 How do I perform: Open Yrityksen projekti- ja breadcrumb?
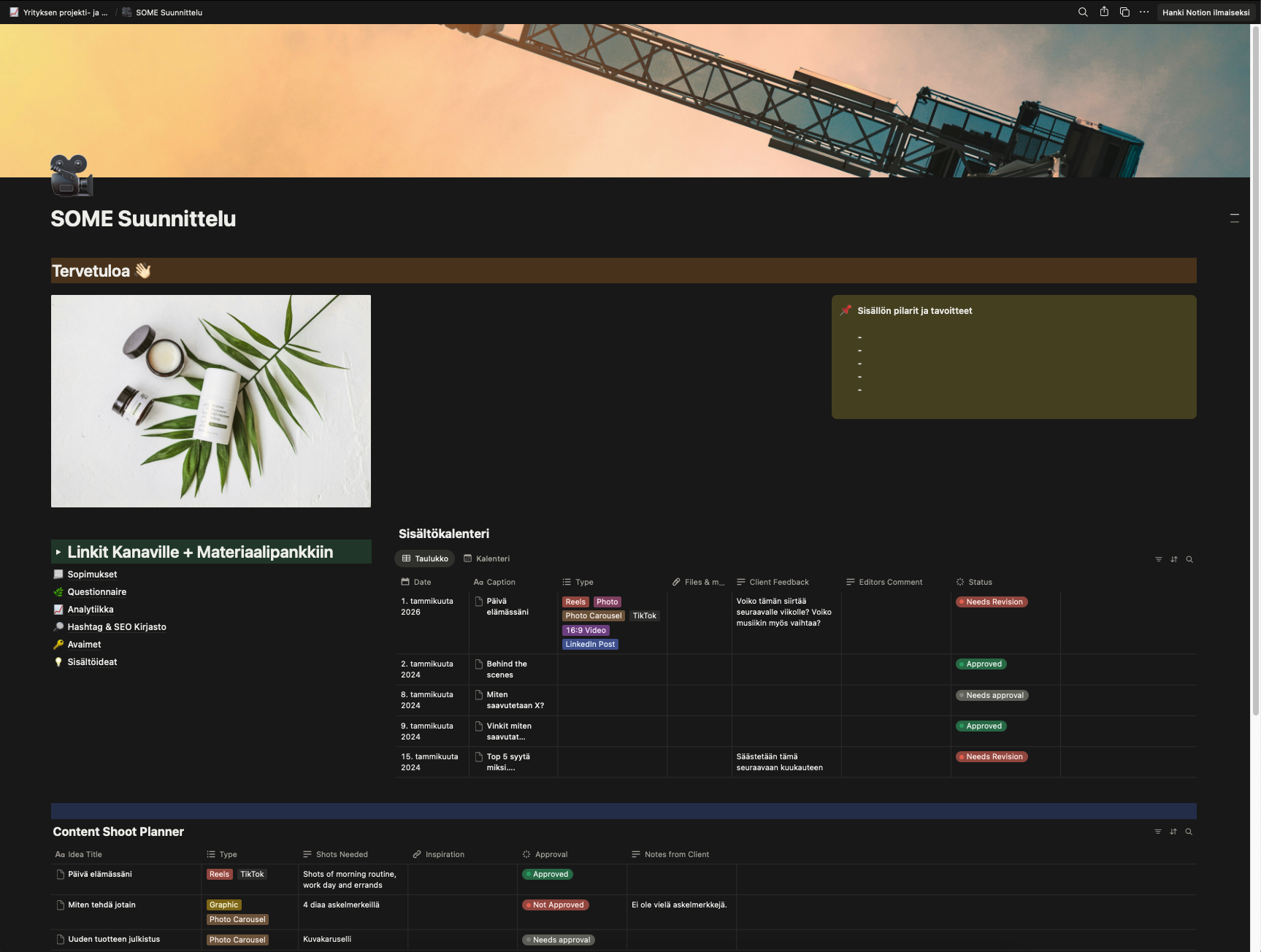[x=58, y=12]
